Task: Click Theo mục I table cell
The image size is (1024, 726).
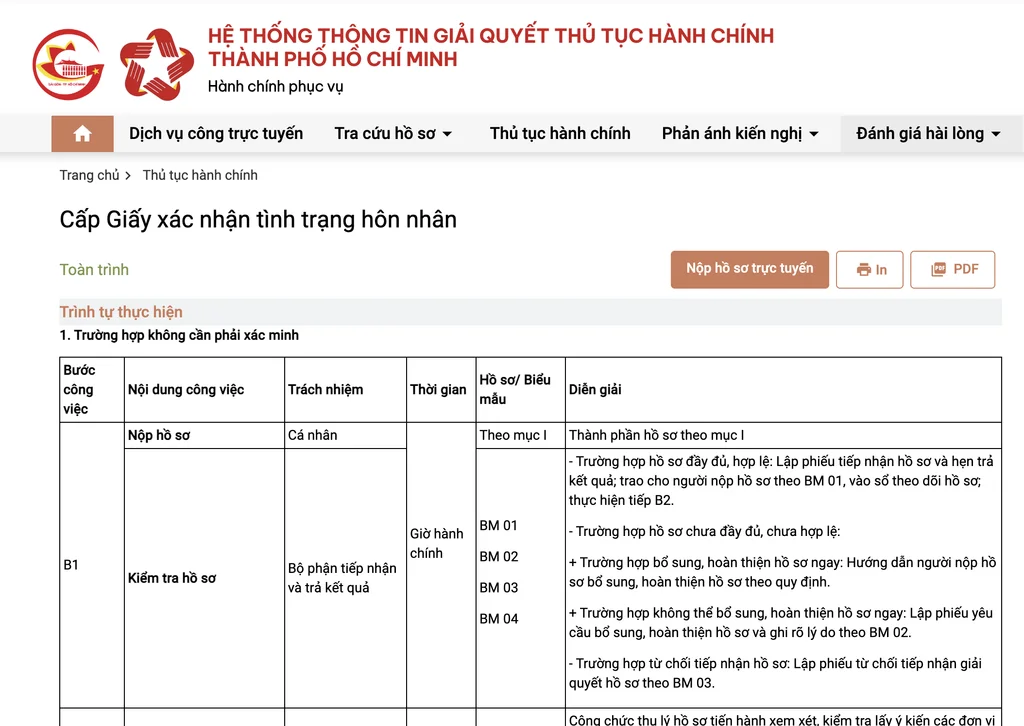Action: 520,435
